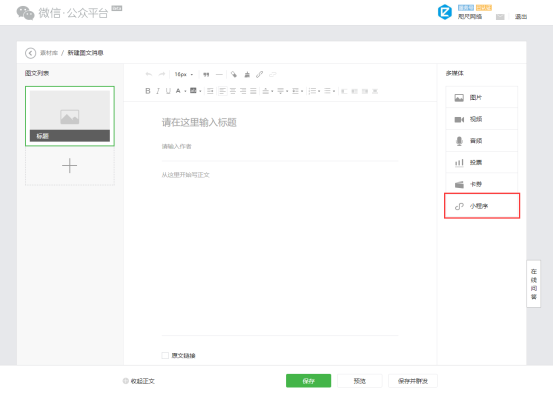This screenshot has height=397, width=553.
Task: Enable the 原文链接 checkbox
Action: click(165, 355)
